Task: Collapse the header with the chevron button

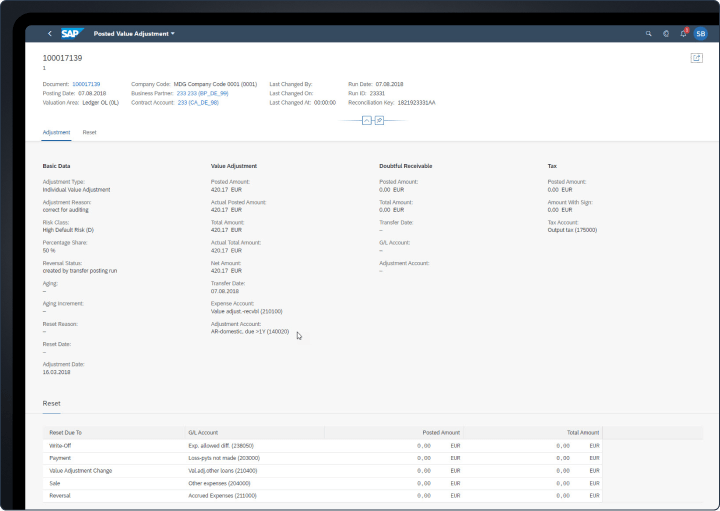Action: (x=366, y=120)
